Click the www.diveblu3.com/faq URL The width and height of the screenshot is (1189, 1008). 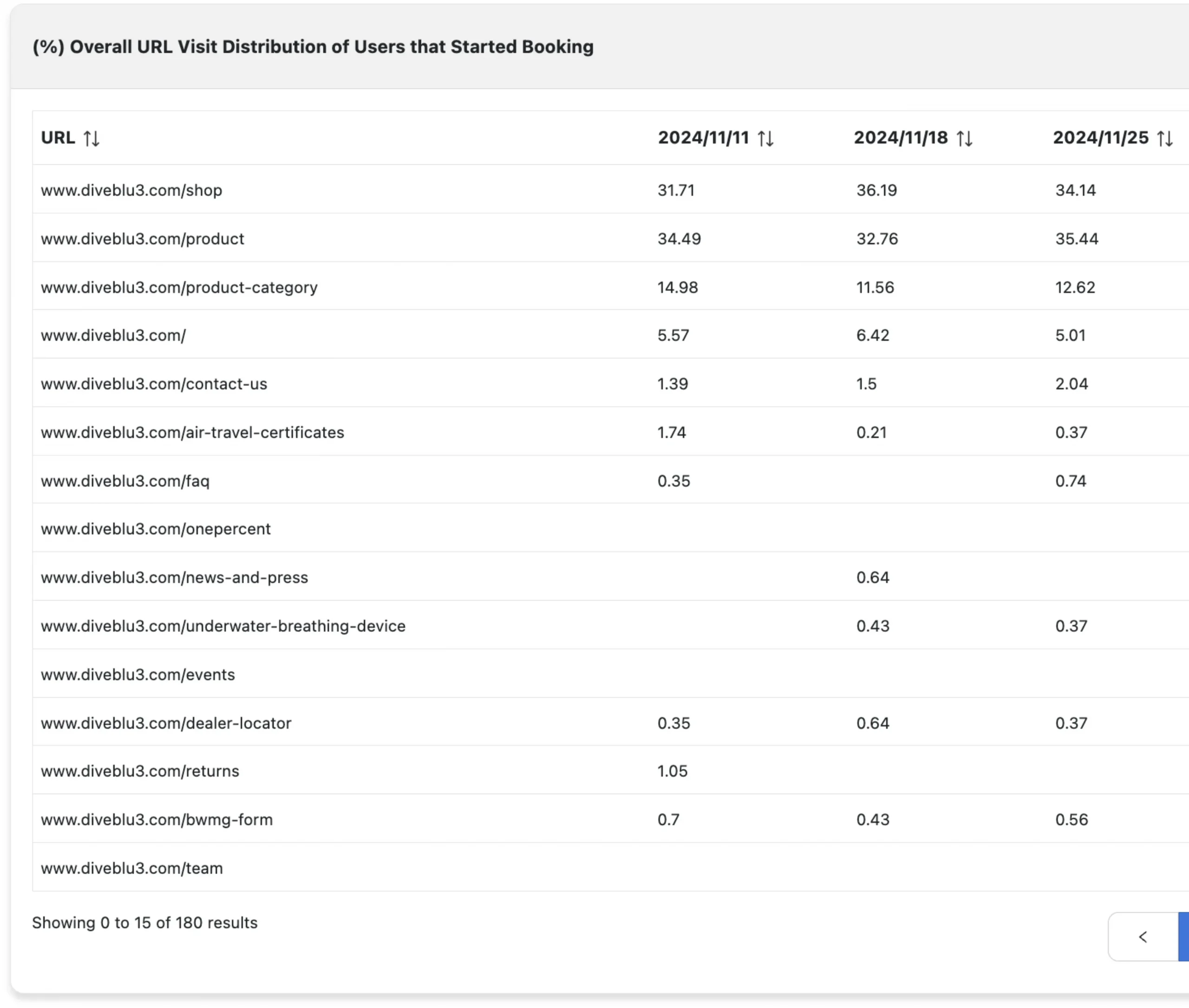coord(125,481)
